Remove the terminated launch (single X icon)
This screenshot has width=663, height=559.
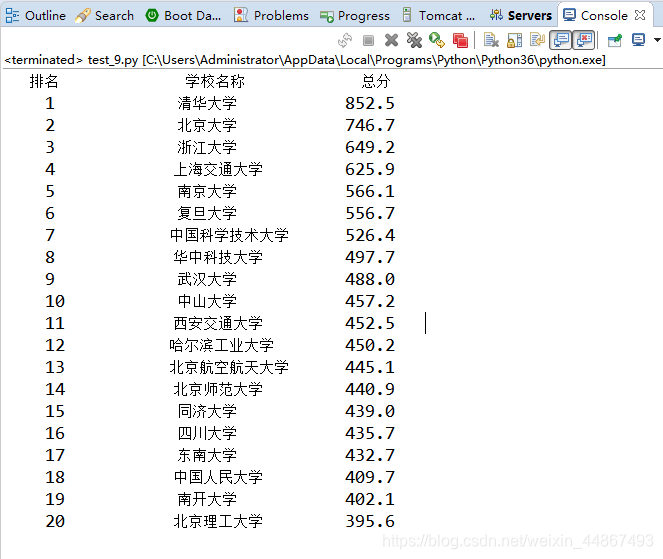(392, 40)
